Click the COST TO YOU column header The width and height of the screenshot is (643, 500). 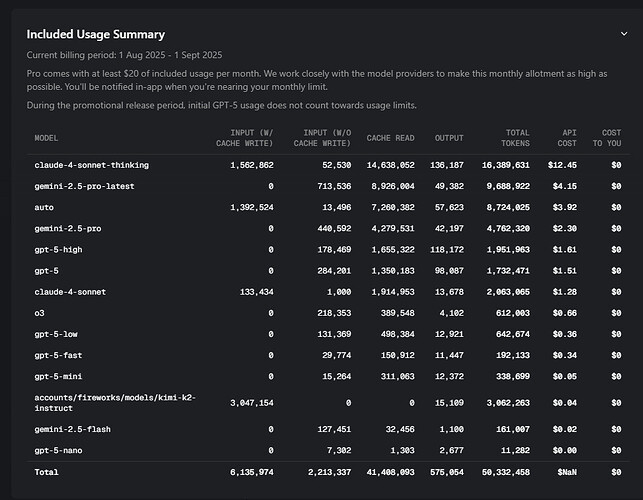pyautogui.click(x=607, y=138)
